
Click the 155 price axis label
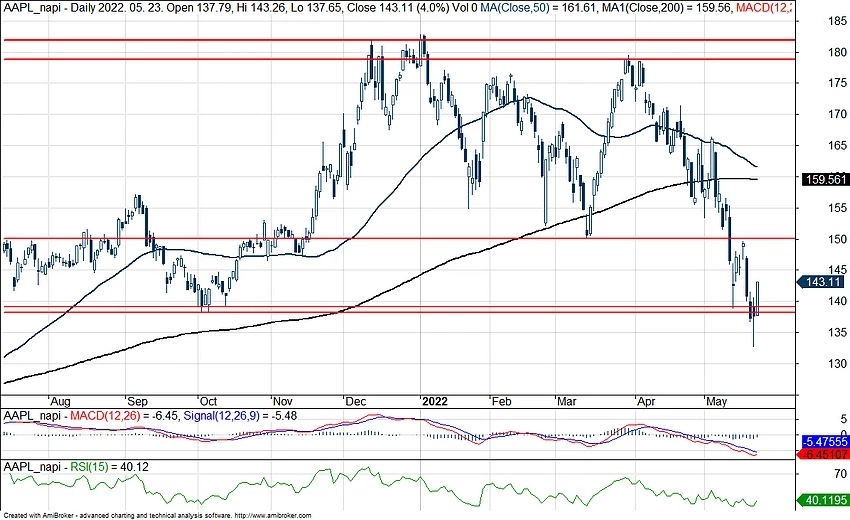point(837,208)
